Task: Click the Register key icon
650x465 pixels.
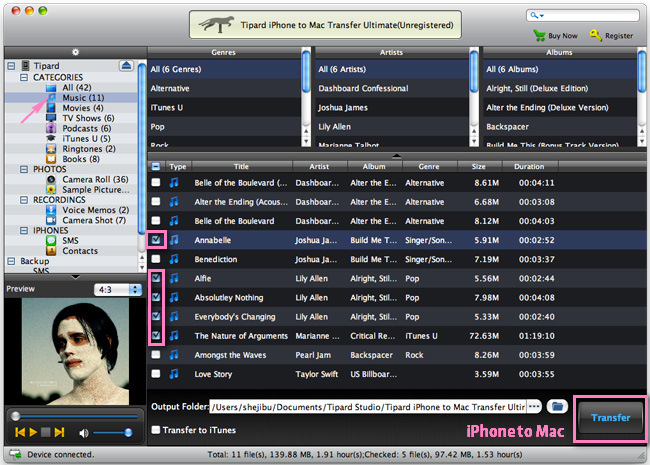Action: [596, 35]
